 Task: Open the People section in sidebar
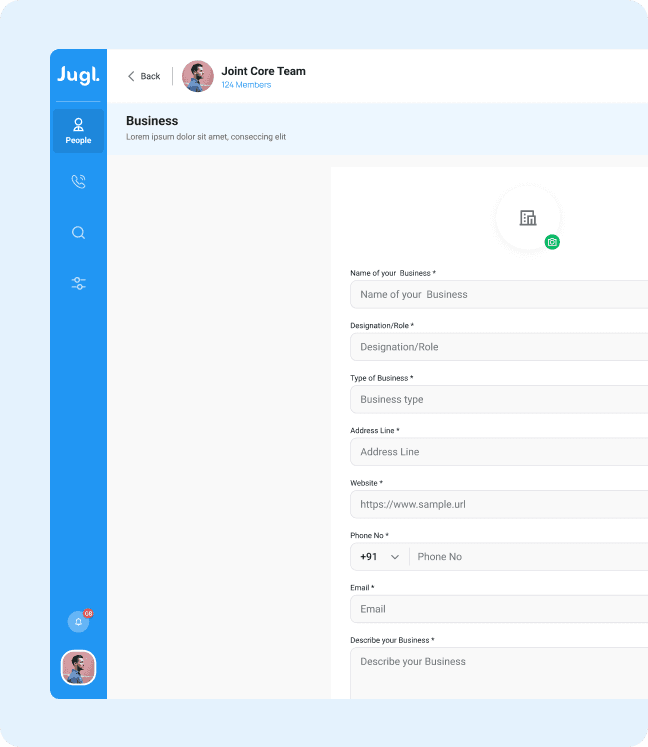(x=78, y=130)
